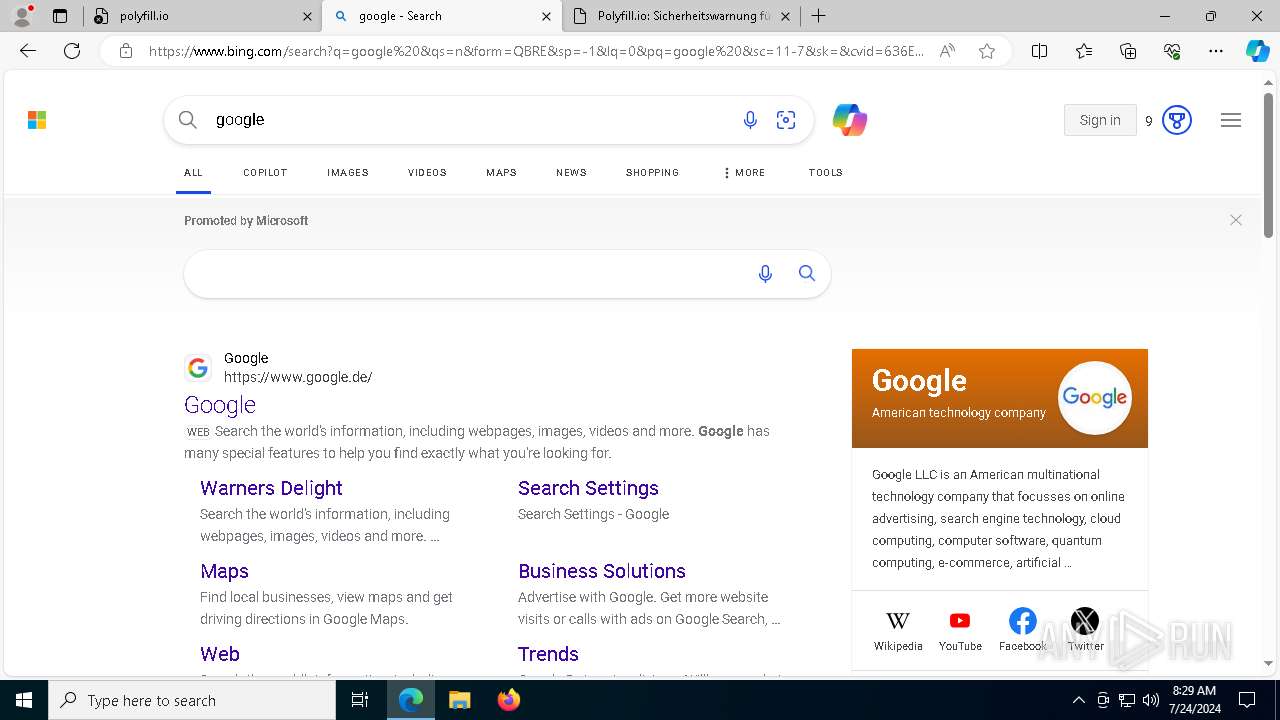Image resolution: width=1280 pixels, height=720 pixels.
Task: Expand the MORE search categories dropdown
Action: click(743, 173)
